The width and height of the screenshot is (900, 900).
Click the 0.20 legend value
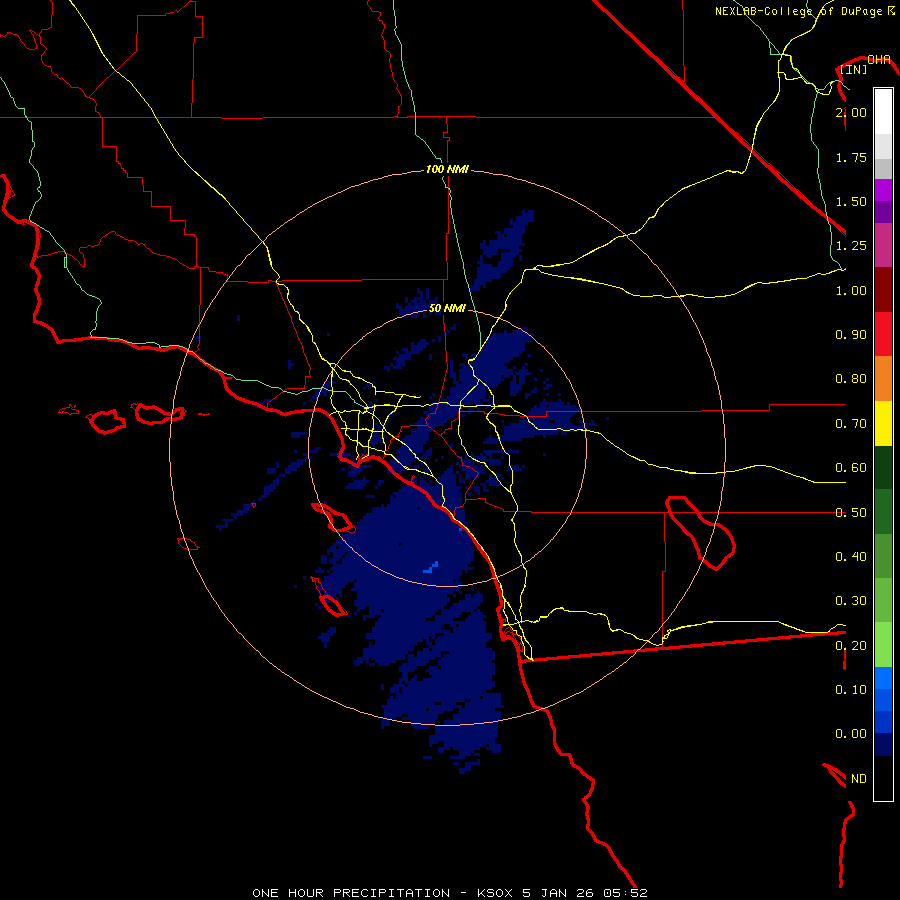point(851,646)
